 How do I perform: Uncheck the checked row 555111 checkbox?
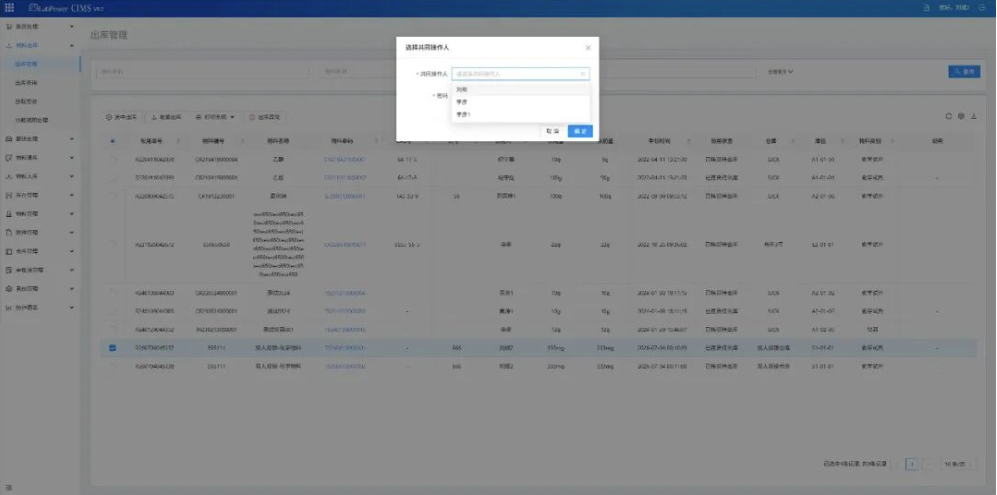(113, 348)
